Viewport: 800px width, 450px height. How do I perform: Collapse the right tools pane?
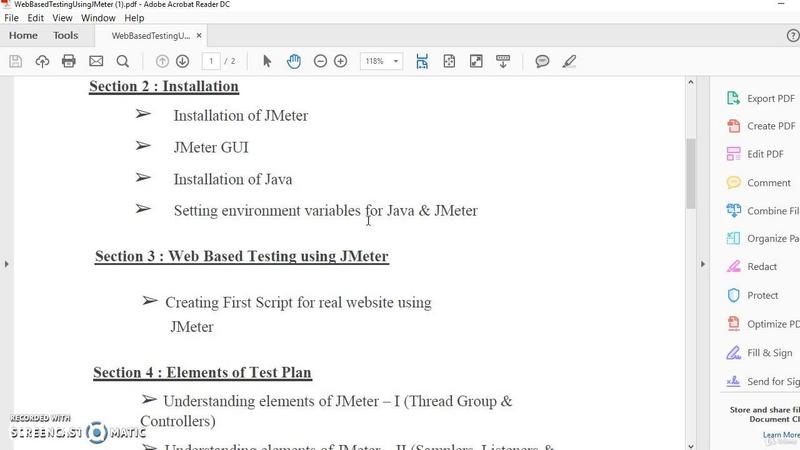(x=703, y=264)
